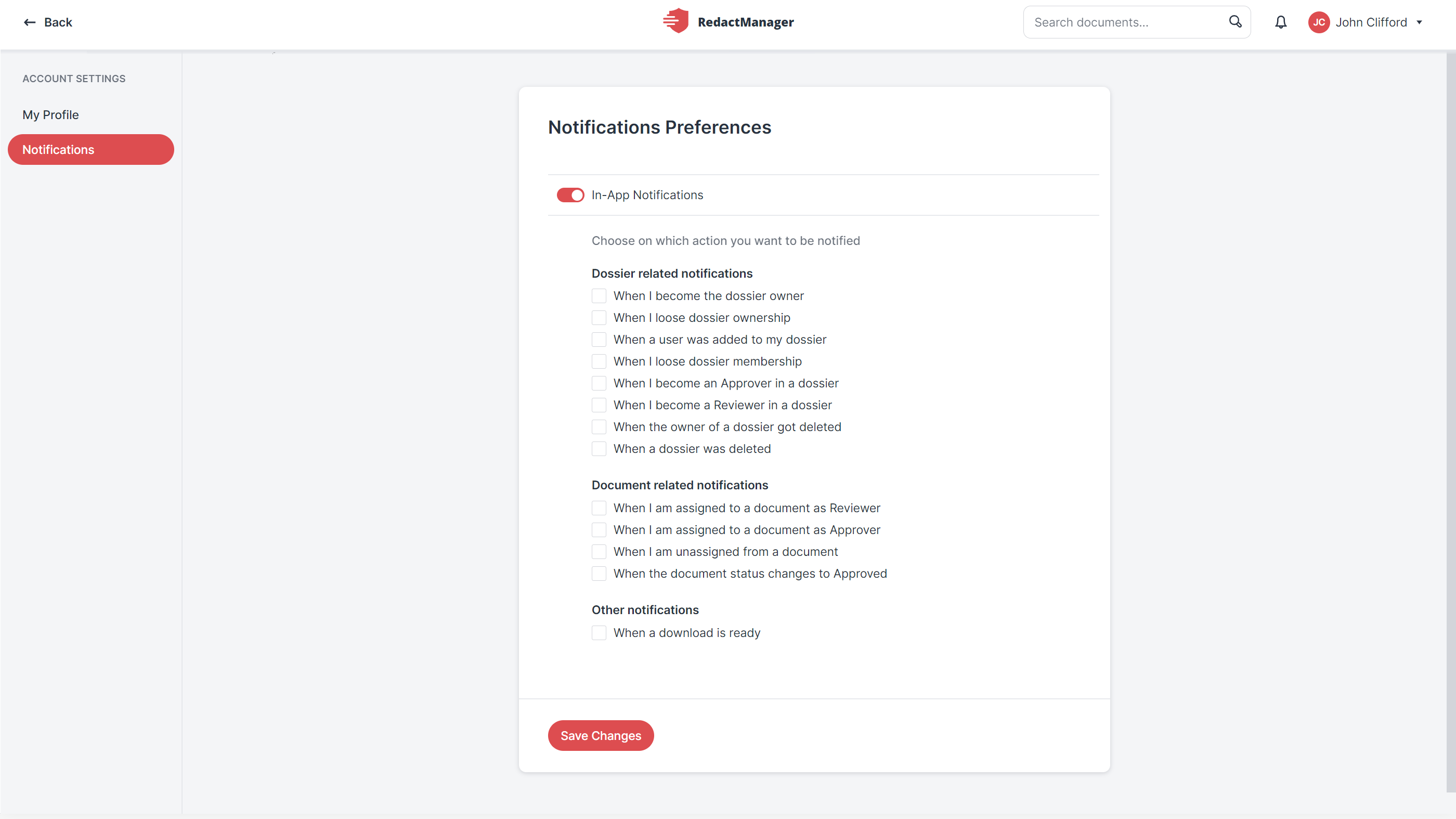Check When the owner of a dossier got deleted
This screenshot has height=819, width=1456.
pos(599,427)
